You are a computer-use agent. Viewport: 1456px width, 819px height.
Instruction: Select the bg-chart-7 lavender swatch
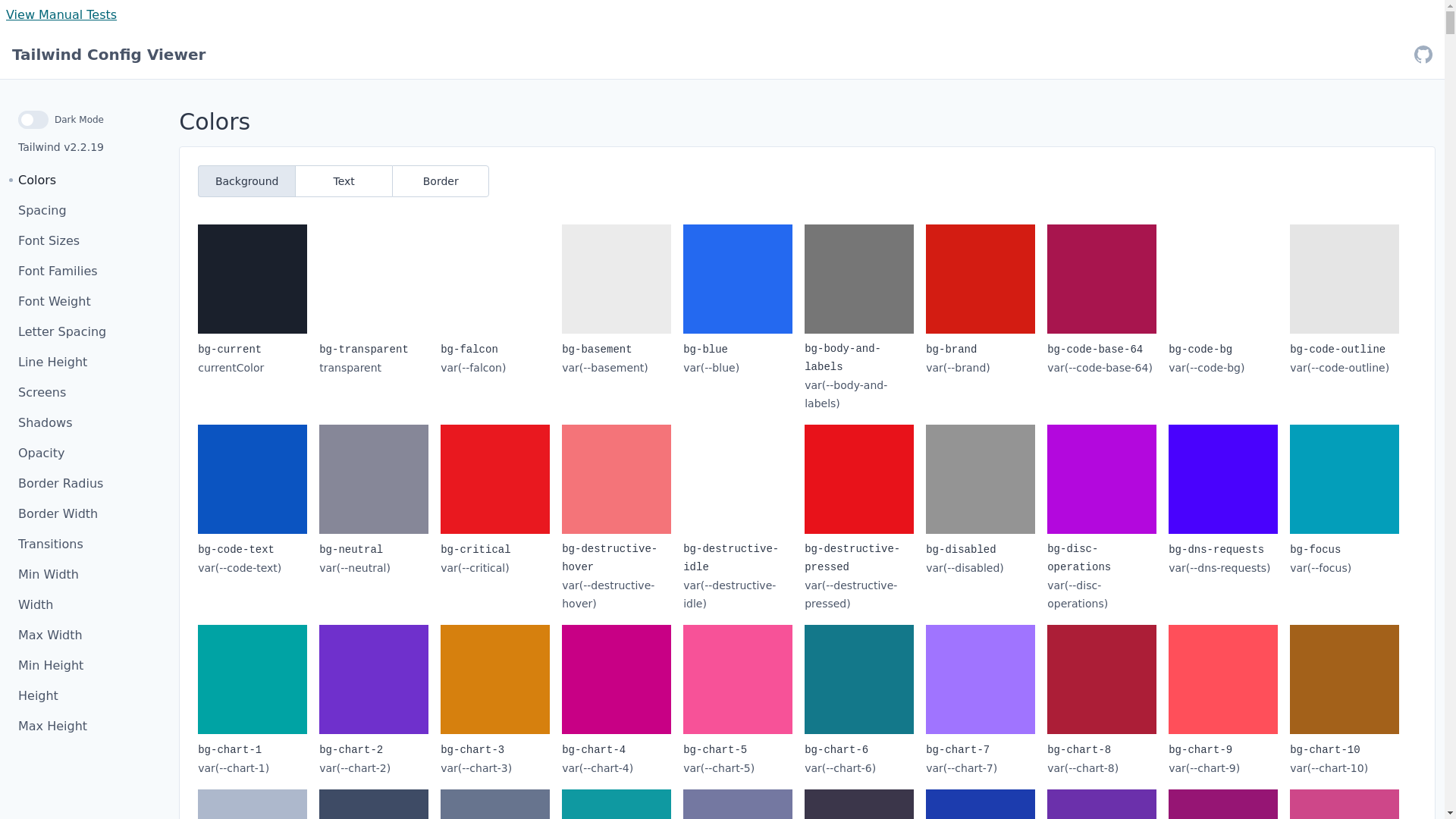981,679
